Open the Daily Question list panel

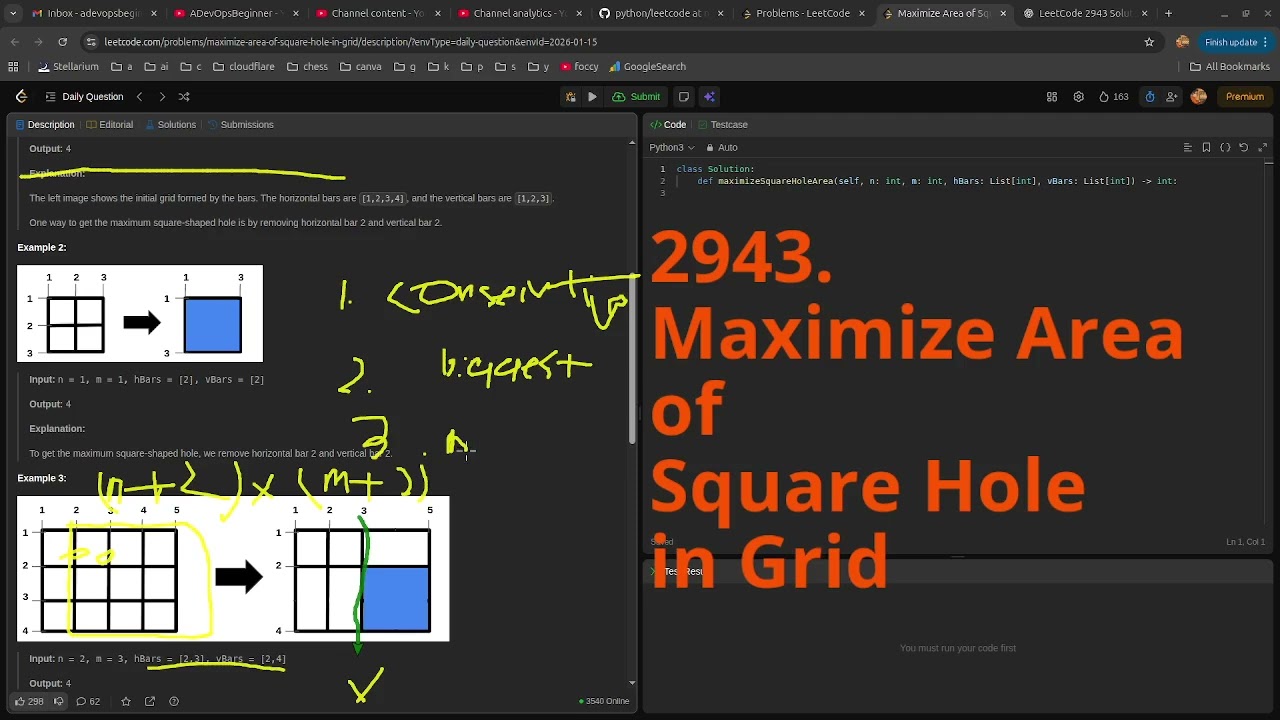point(84,97)
